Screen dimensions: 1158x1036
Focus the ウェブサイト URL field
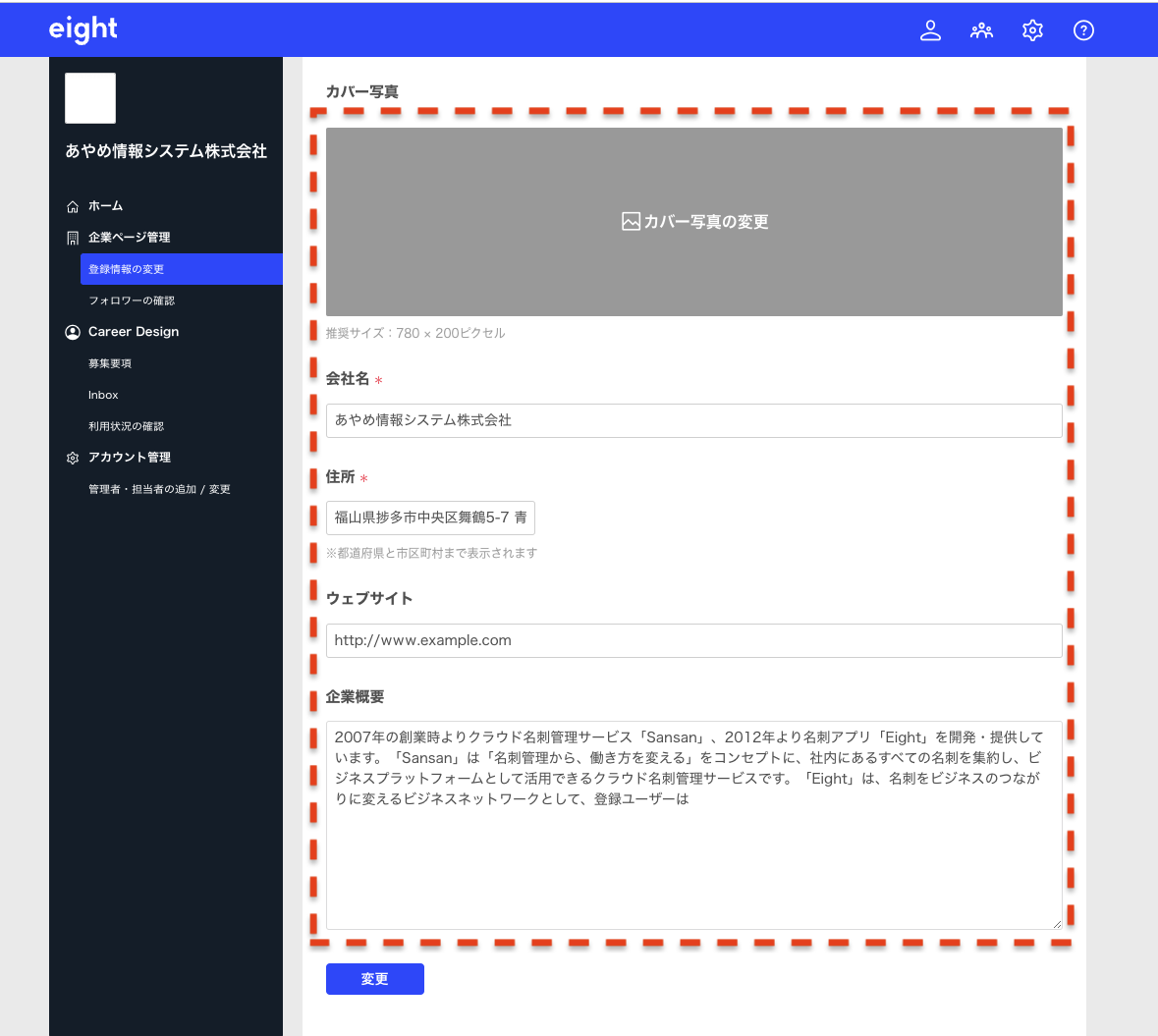(693, 640)
